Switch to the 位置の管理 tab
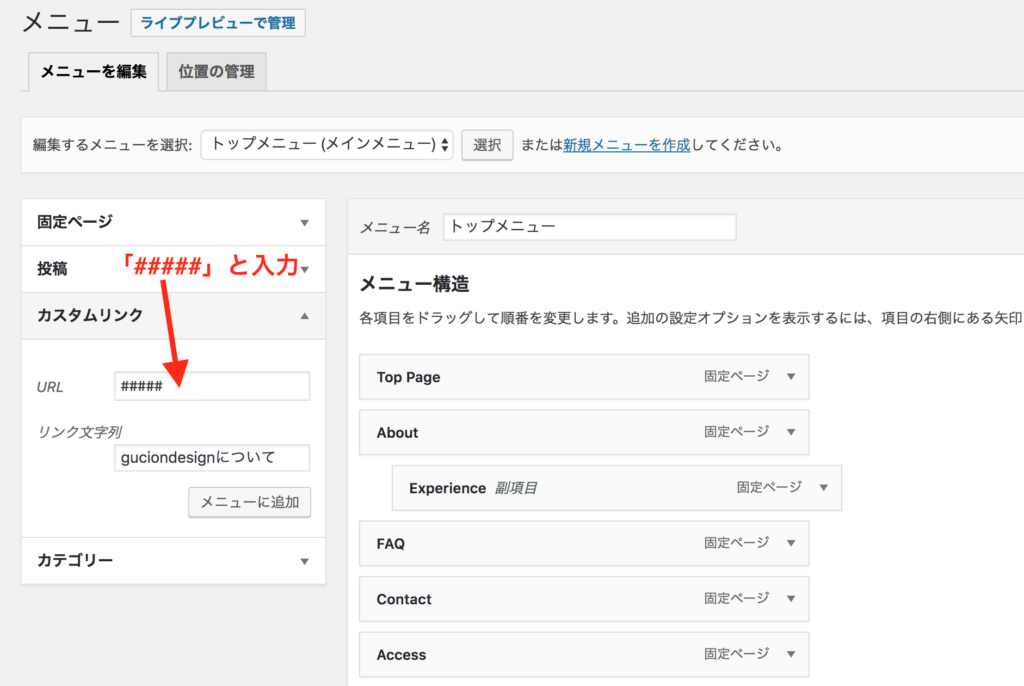 click(216, 72)
